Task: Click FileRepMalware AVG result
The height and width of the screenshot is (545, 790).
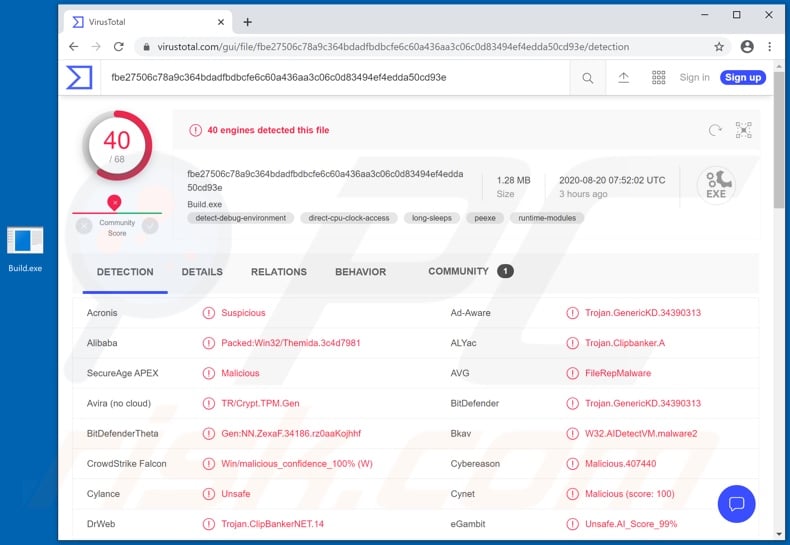Action: (618, 373)
